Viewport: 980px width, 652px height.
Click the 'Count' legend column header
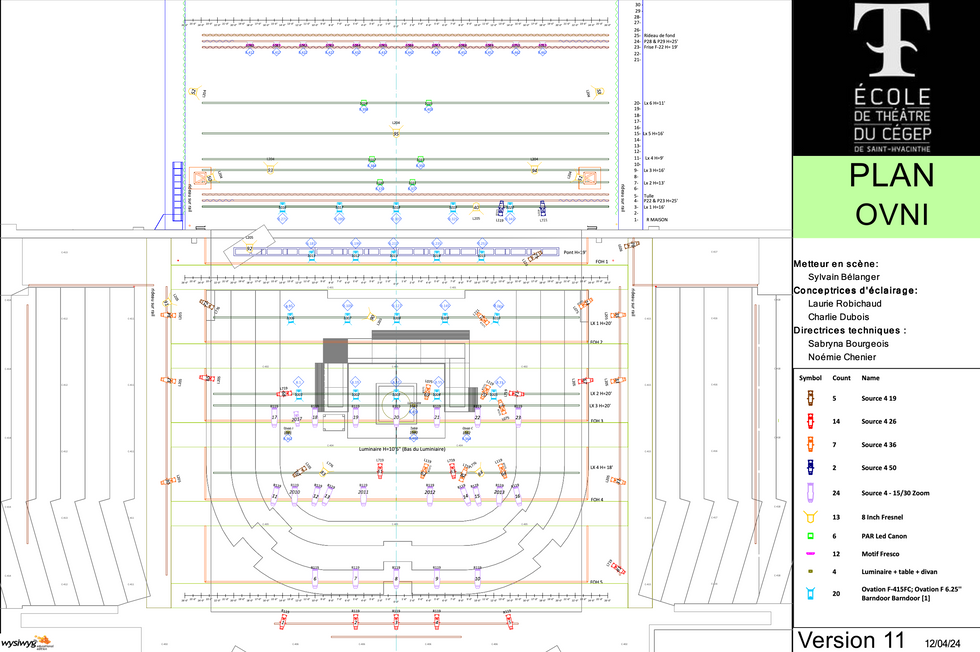[841, 378]
